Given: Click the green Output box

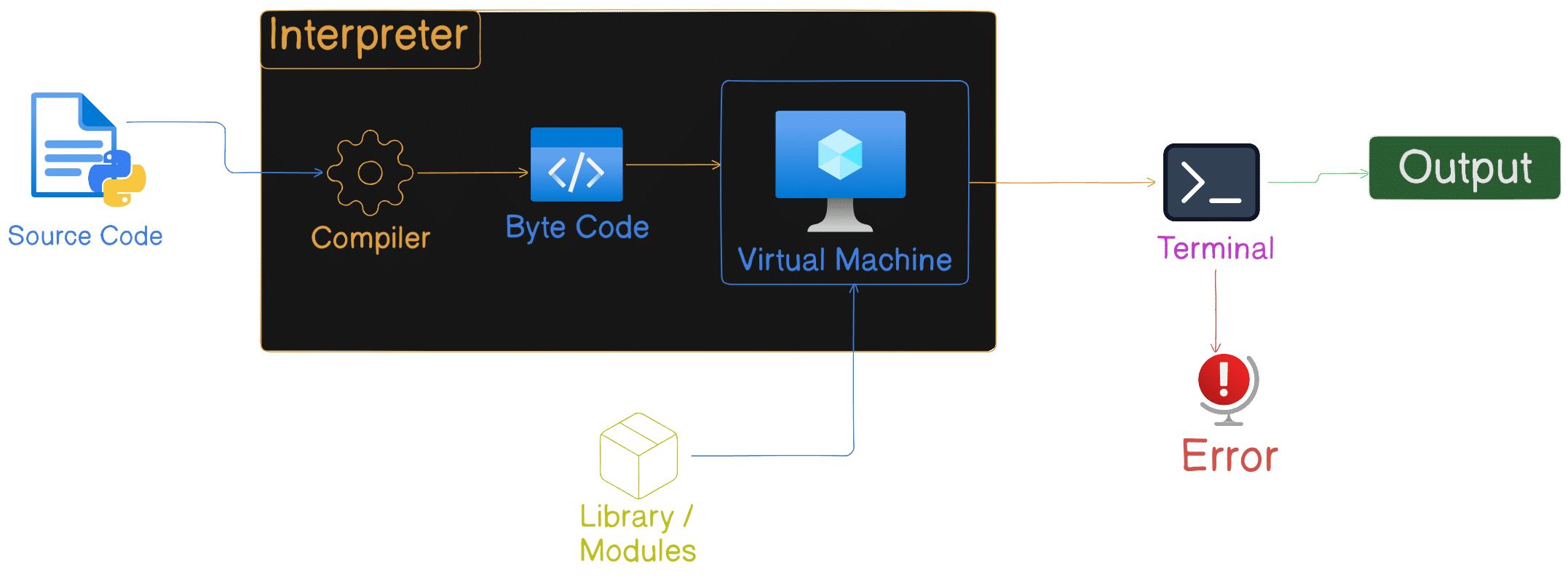Looking at the screenshot, I should point(1465,167).
